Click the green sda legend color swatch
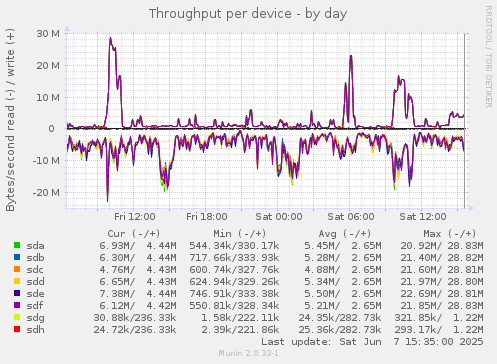The width and height of the screenshot is (497, 364). click(x=17, y=245)
